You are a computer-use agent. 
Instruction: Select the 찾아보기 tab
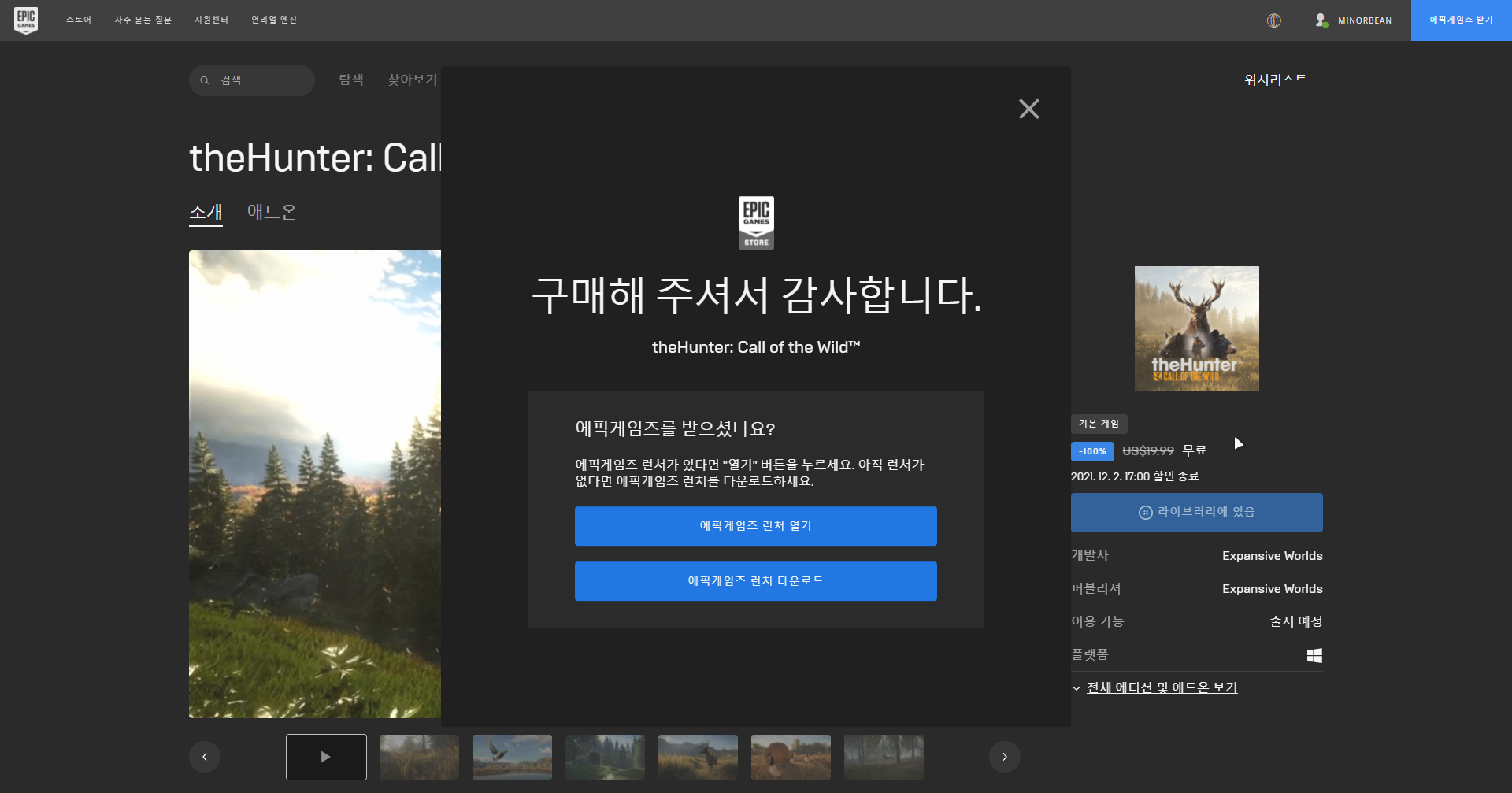(412, 80)
